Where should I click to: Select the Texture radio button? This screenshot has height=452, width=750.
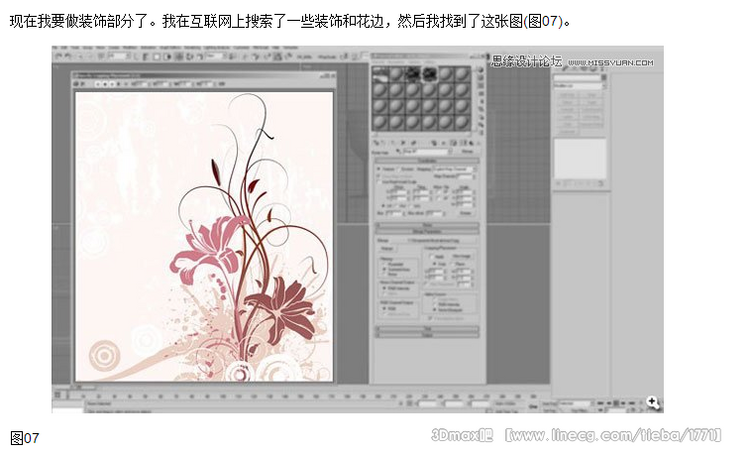pos(378,169)
